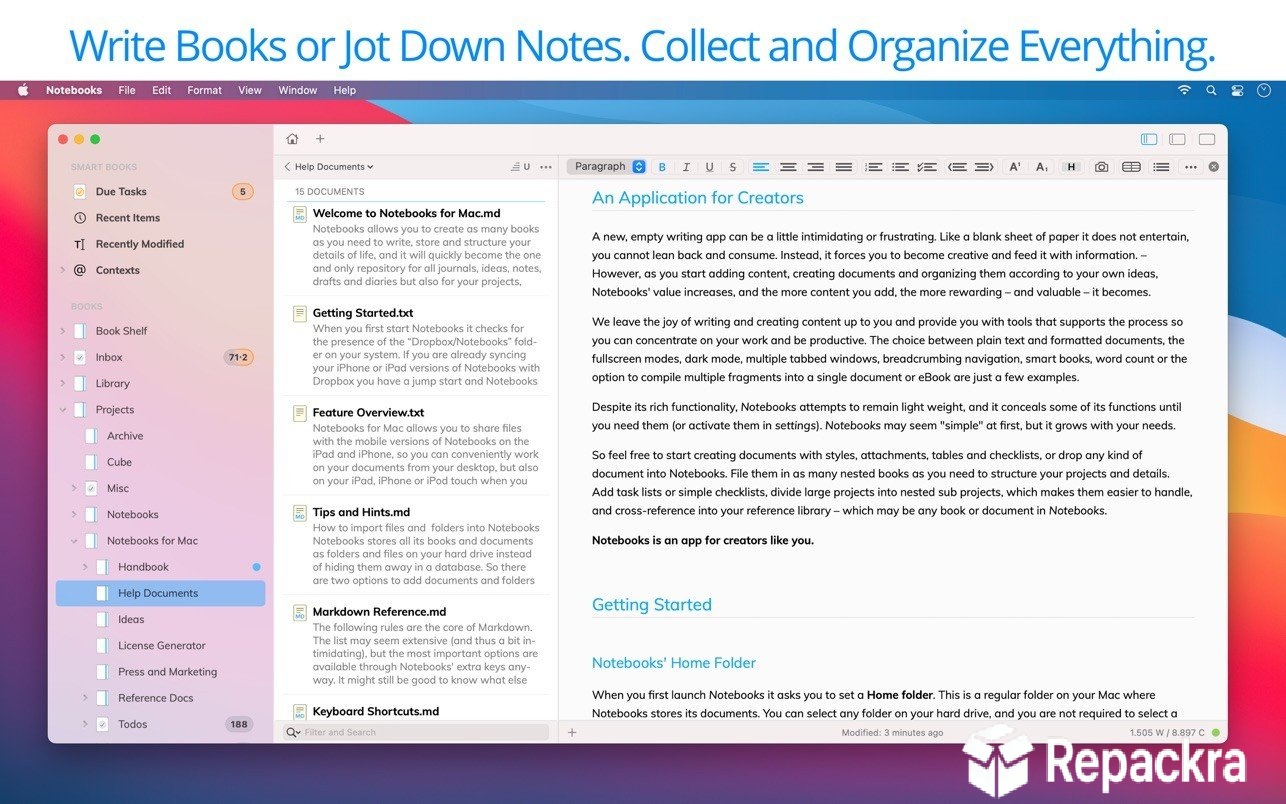Select Due Tasks smart book
The image size is (1286, 804).
tap(160, 191)
